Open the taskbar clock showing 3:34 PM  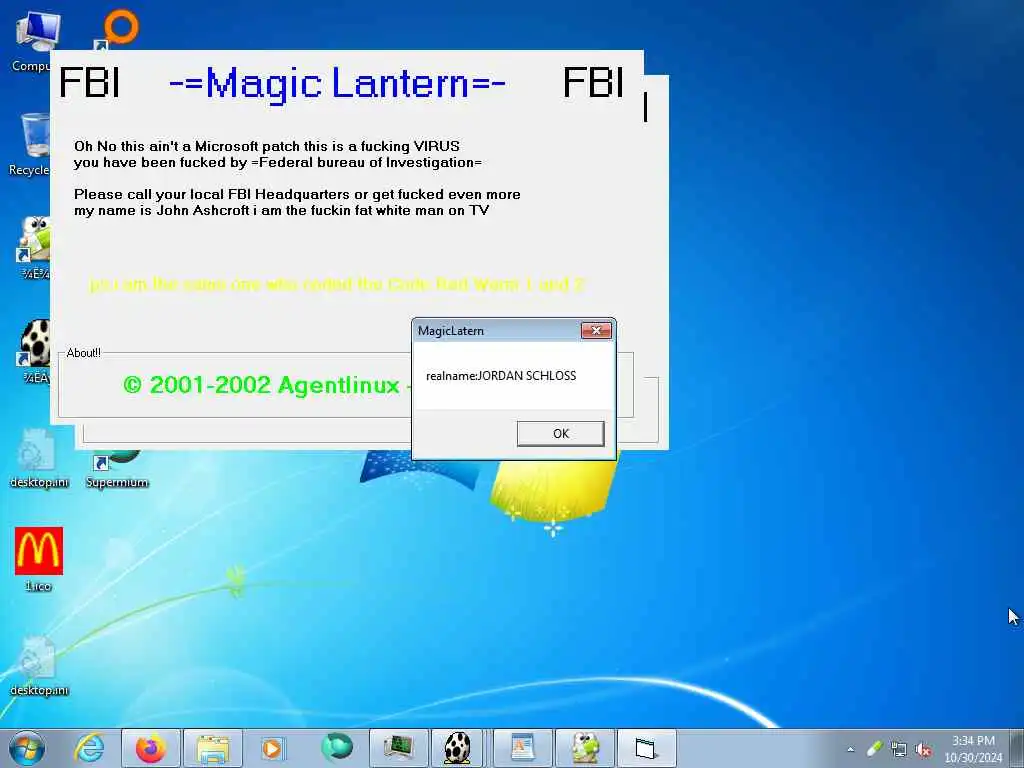coord(973,749)
